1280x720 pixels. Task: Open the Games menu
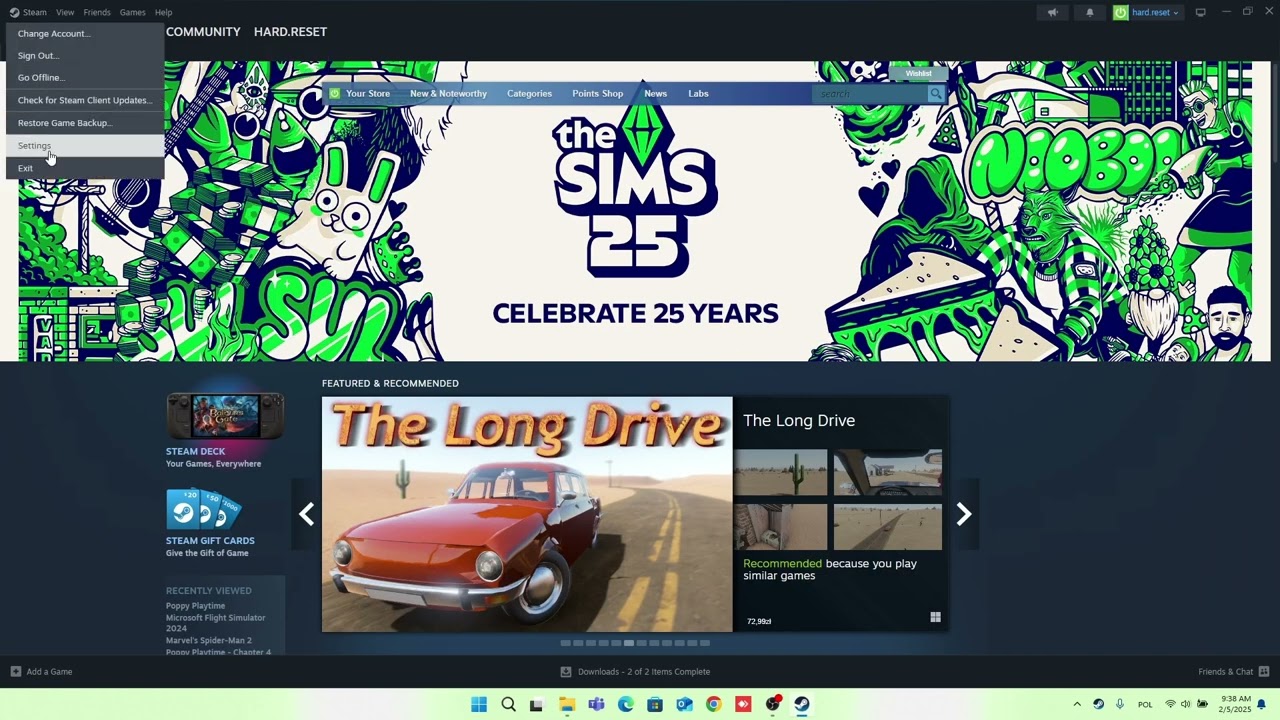click(x=132, y=12)
